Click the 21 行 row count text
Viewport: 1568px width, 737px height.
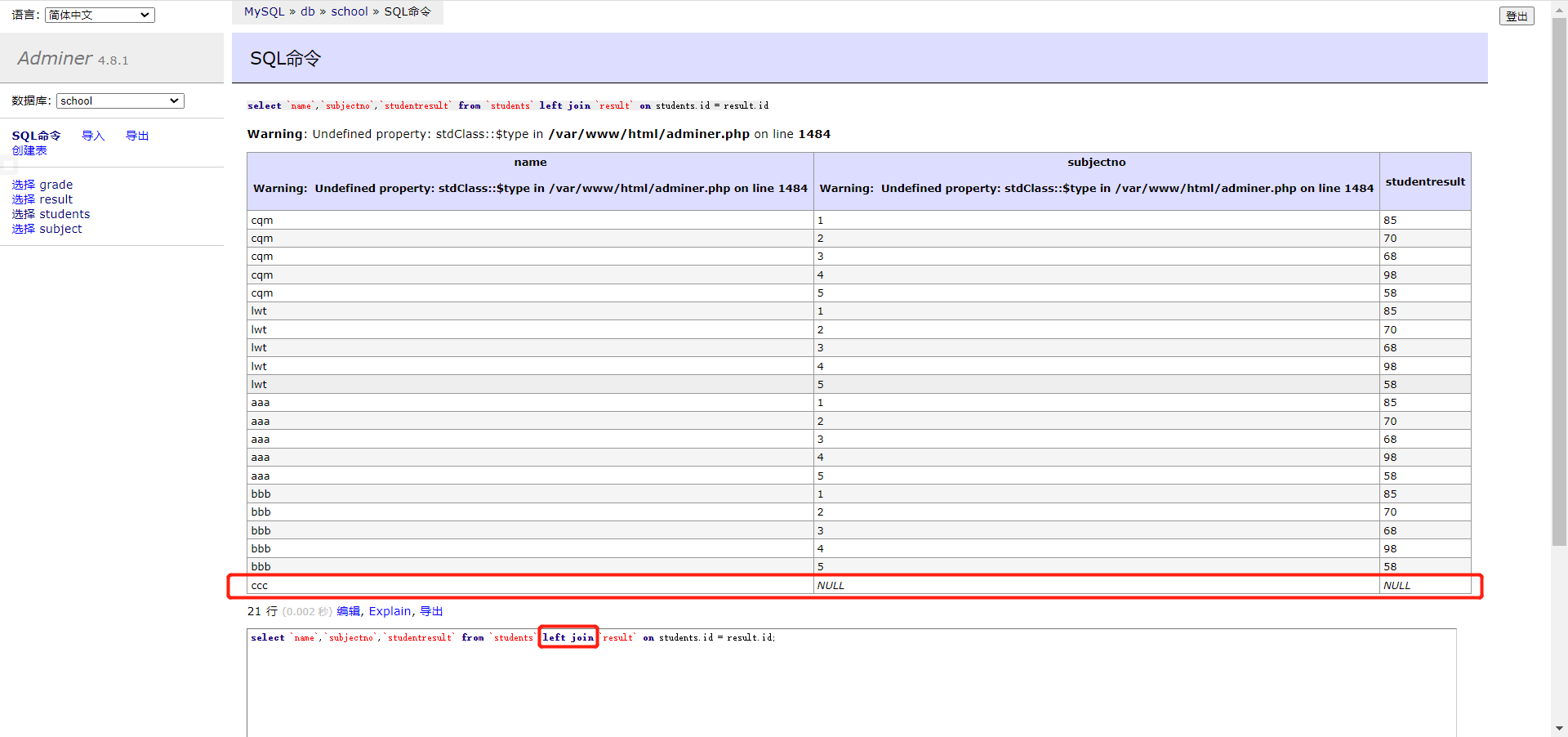pos(262,611)
